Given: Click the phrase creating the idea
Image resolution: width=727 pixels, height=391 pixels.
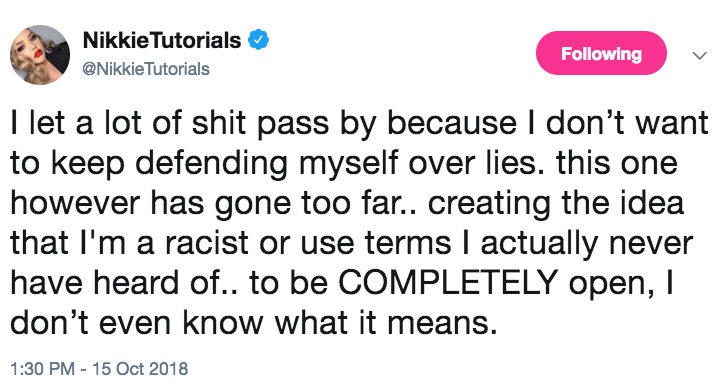Looking at the screenshot, I should pos(555,203).
